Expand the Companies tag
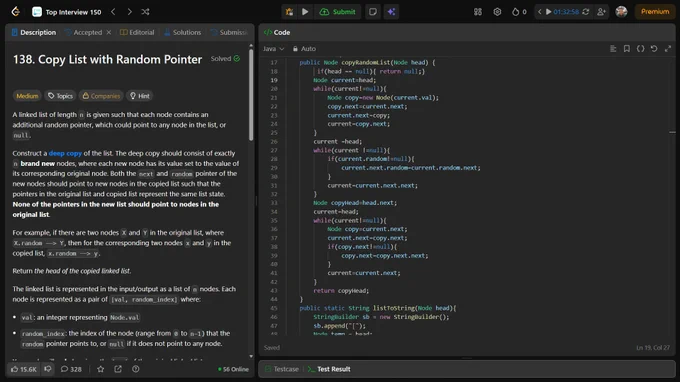 click(101, 96)
